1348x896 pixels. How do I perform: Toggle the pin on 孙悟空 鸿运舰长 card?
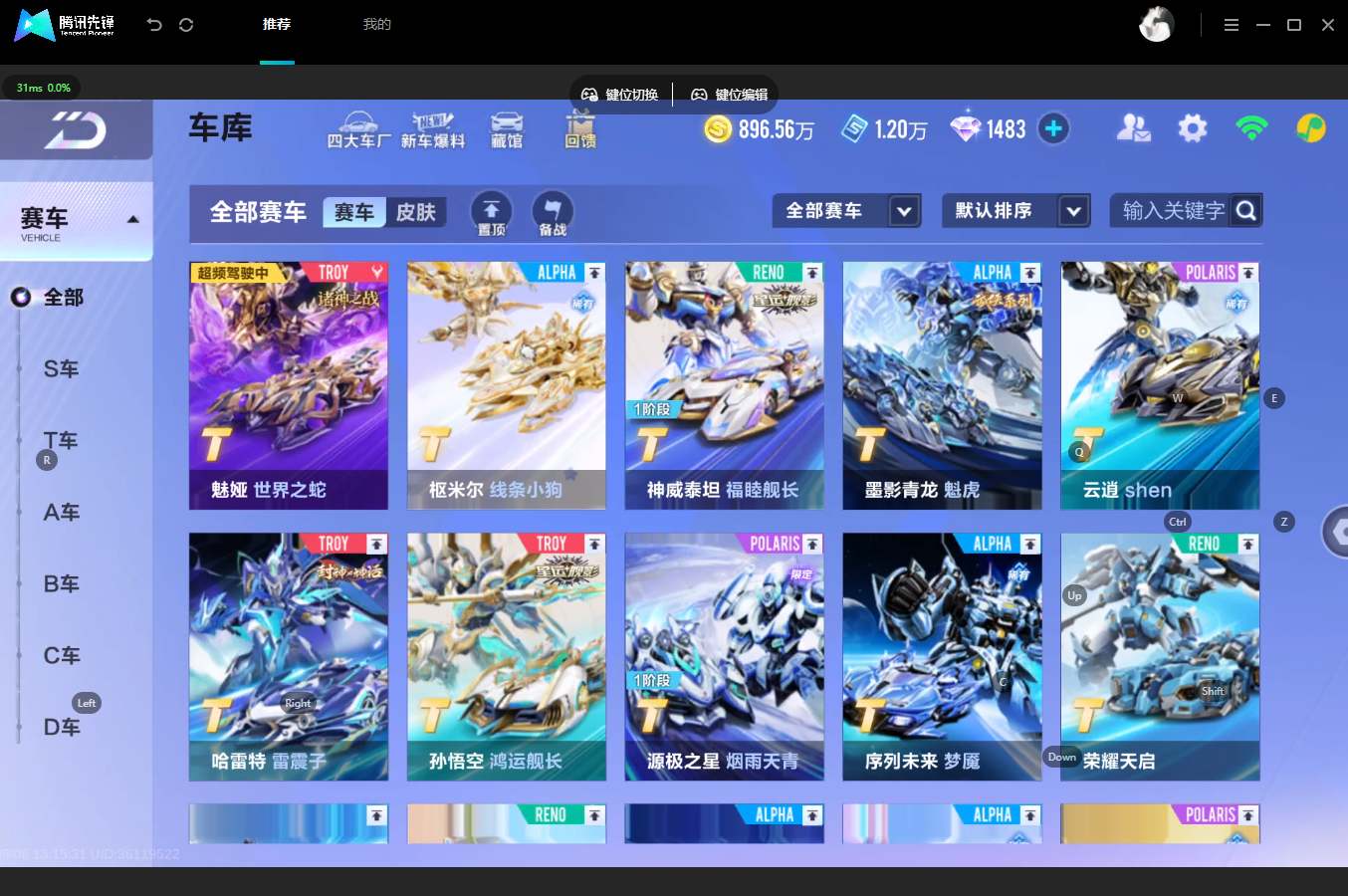(594, 545)
